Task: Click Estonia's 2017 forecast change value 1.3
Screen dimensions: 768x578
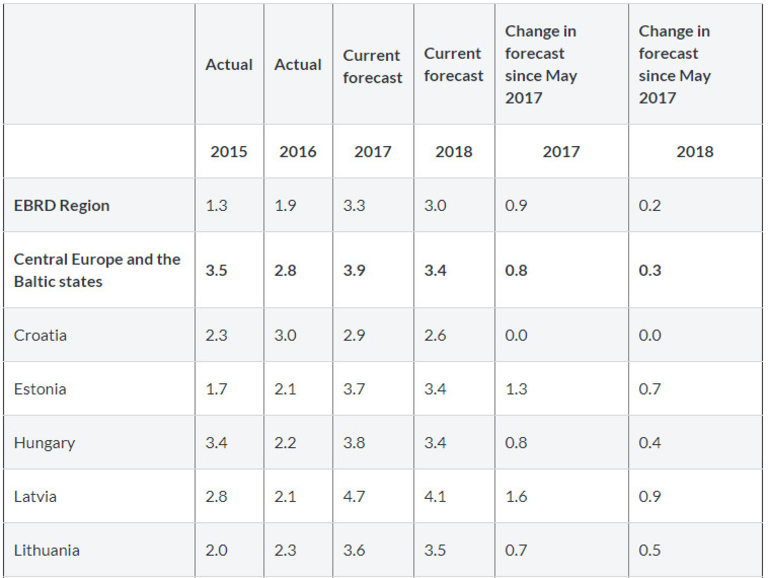Action: 516,389
